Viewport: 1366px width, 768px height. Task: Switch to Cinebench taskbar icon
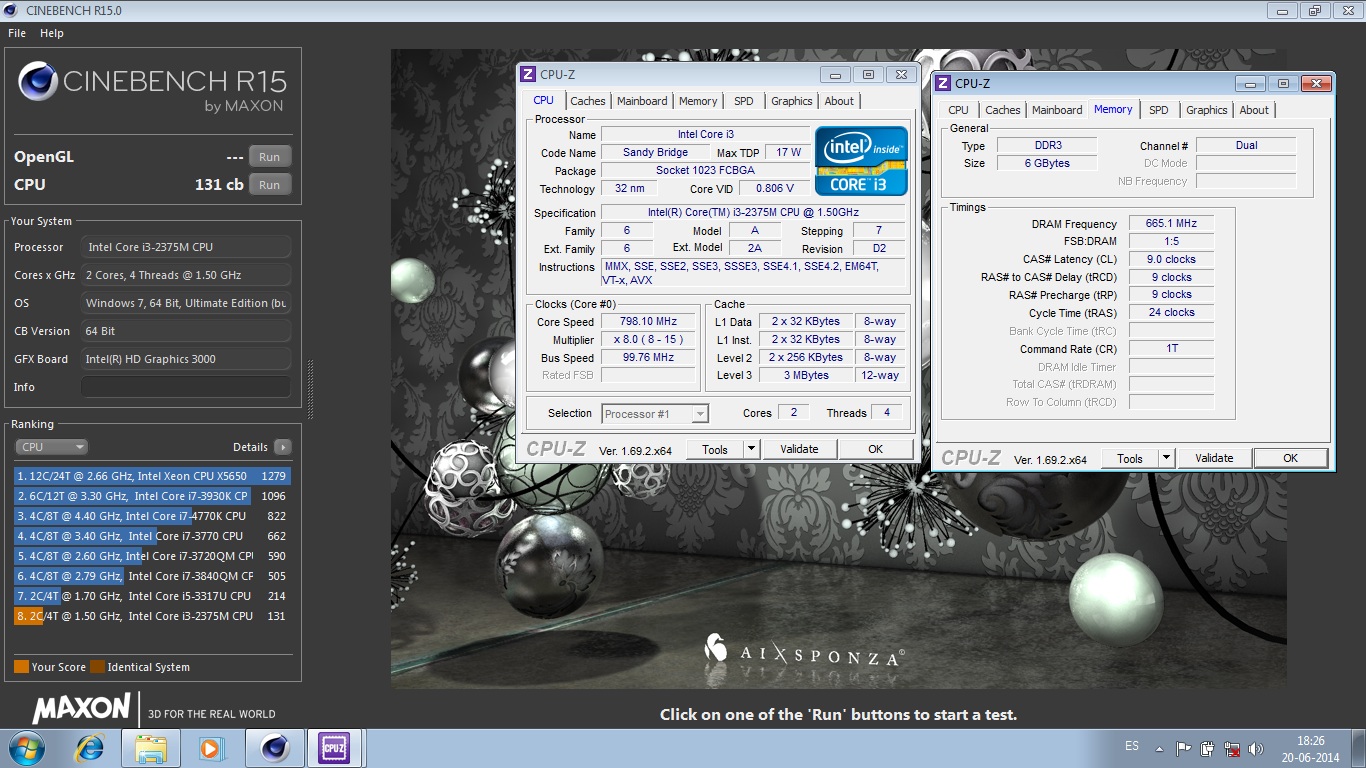point(274,747)
